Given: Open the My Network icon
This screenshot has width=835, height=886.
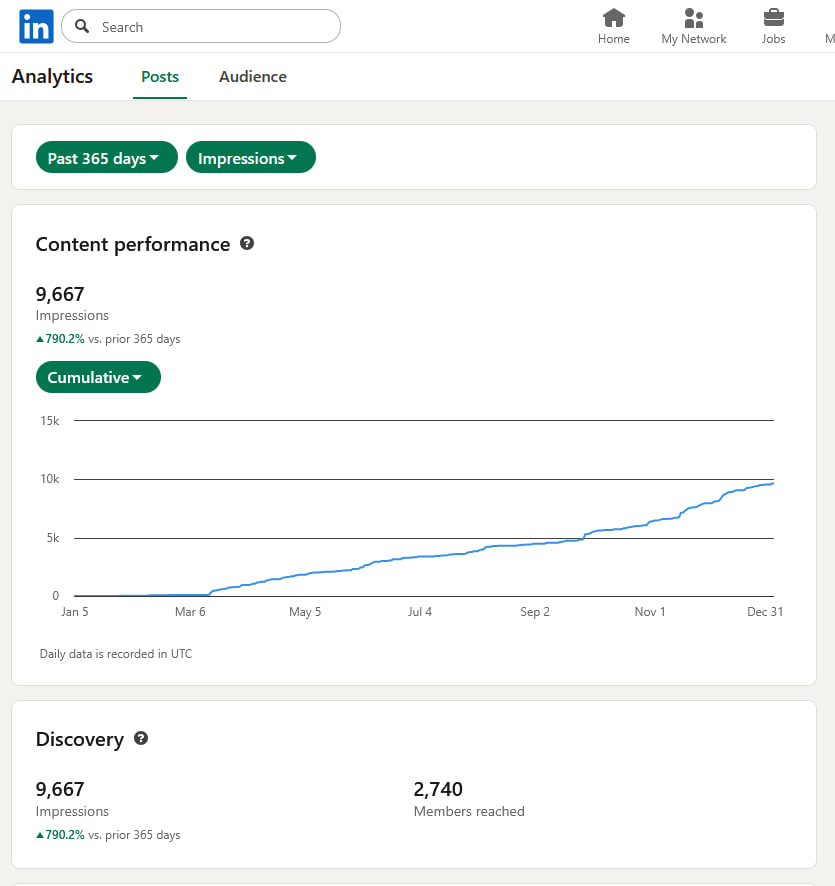Looking at the screenshot, I should 694,18.
